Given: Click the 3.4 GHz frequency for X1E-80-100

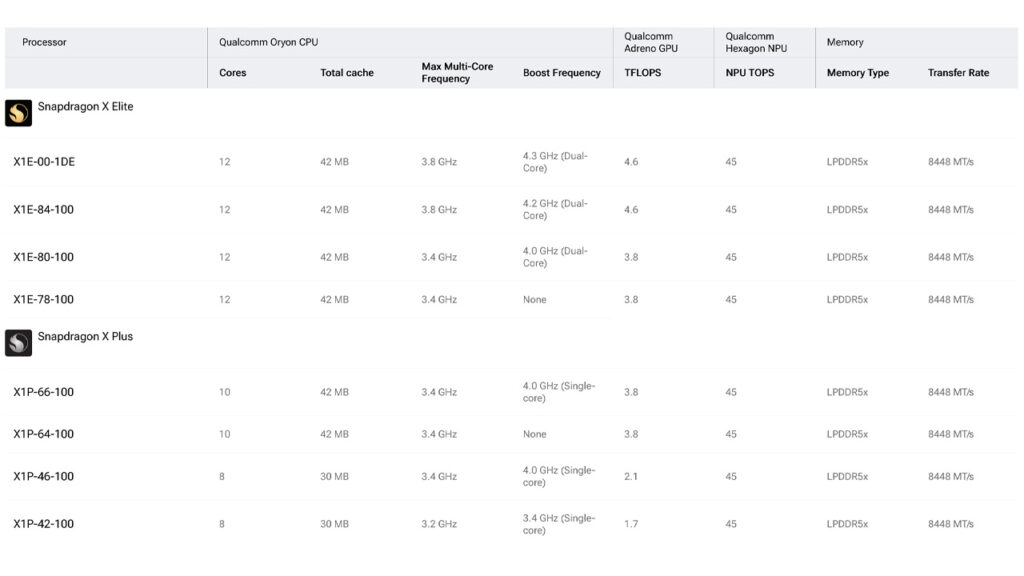Looking at the screenshot, I should 439,257.
